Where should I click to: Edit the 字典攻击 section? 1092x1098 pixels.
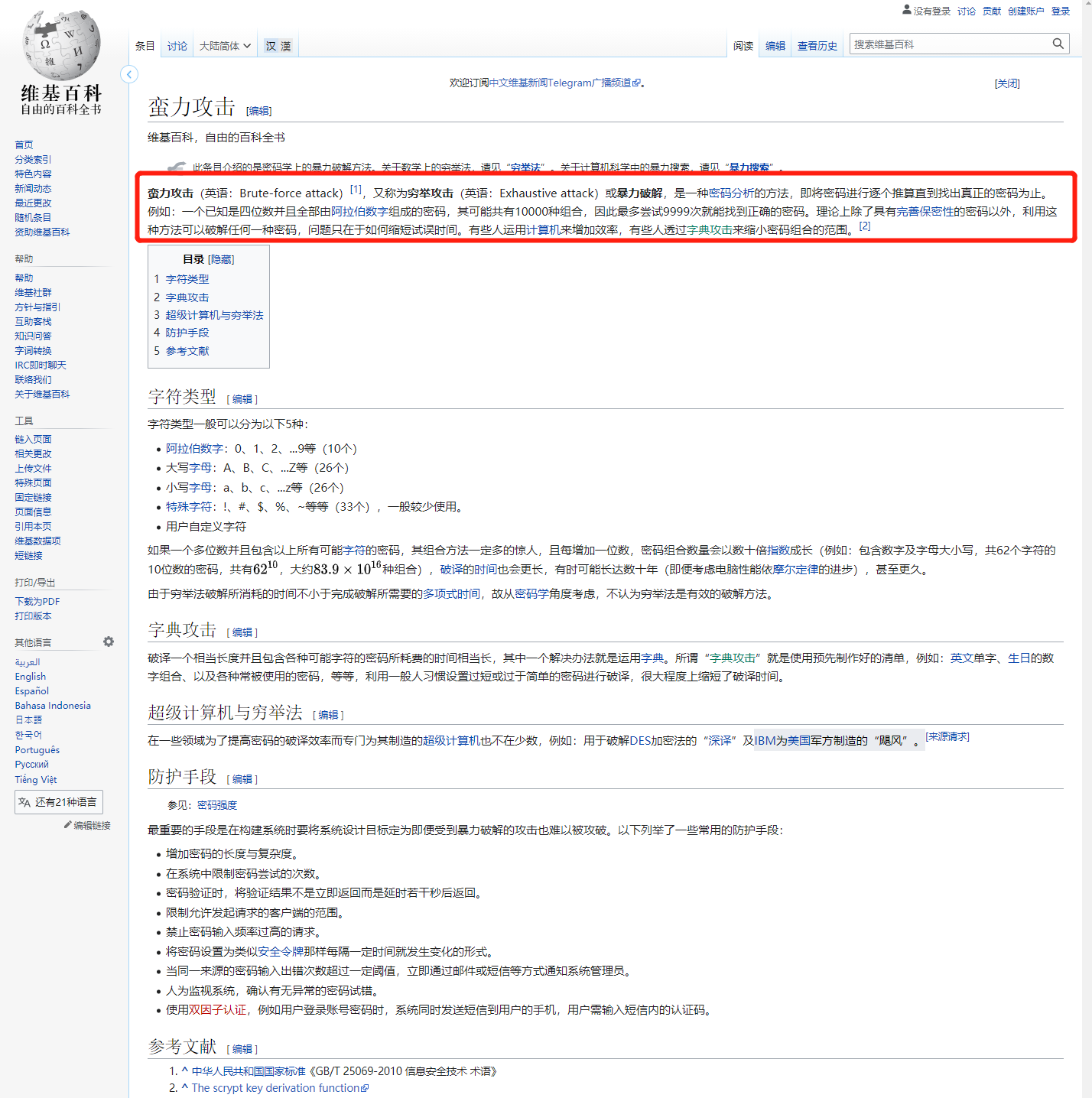click(x=242, y=632)
